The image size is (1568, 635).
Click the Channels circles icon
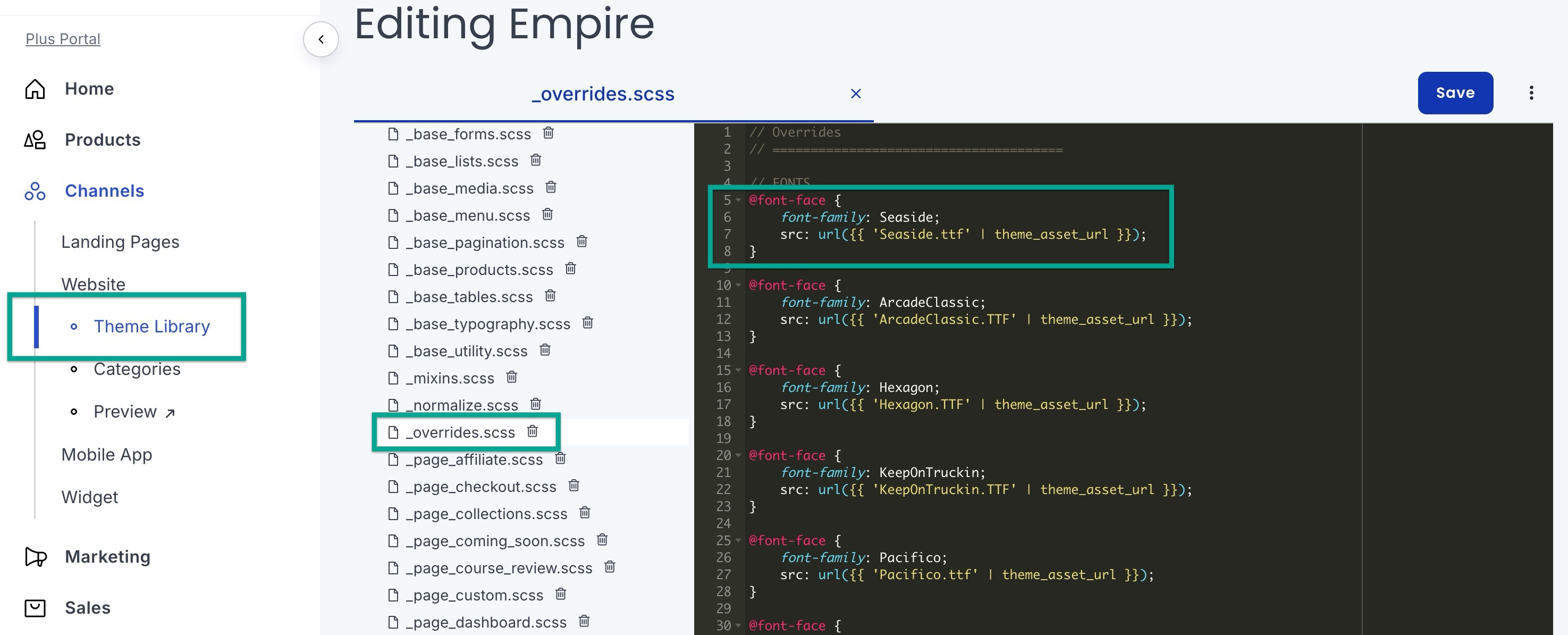[x=35, y=191]
